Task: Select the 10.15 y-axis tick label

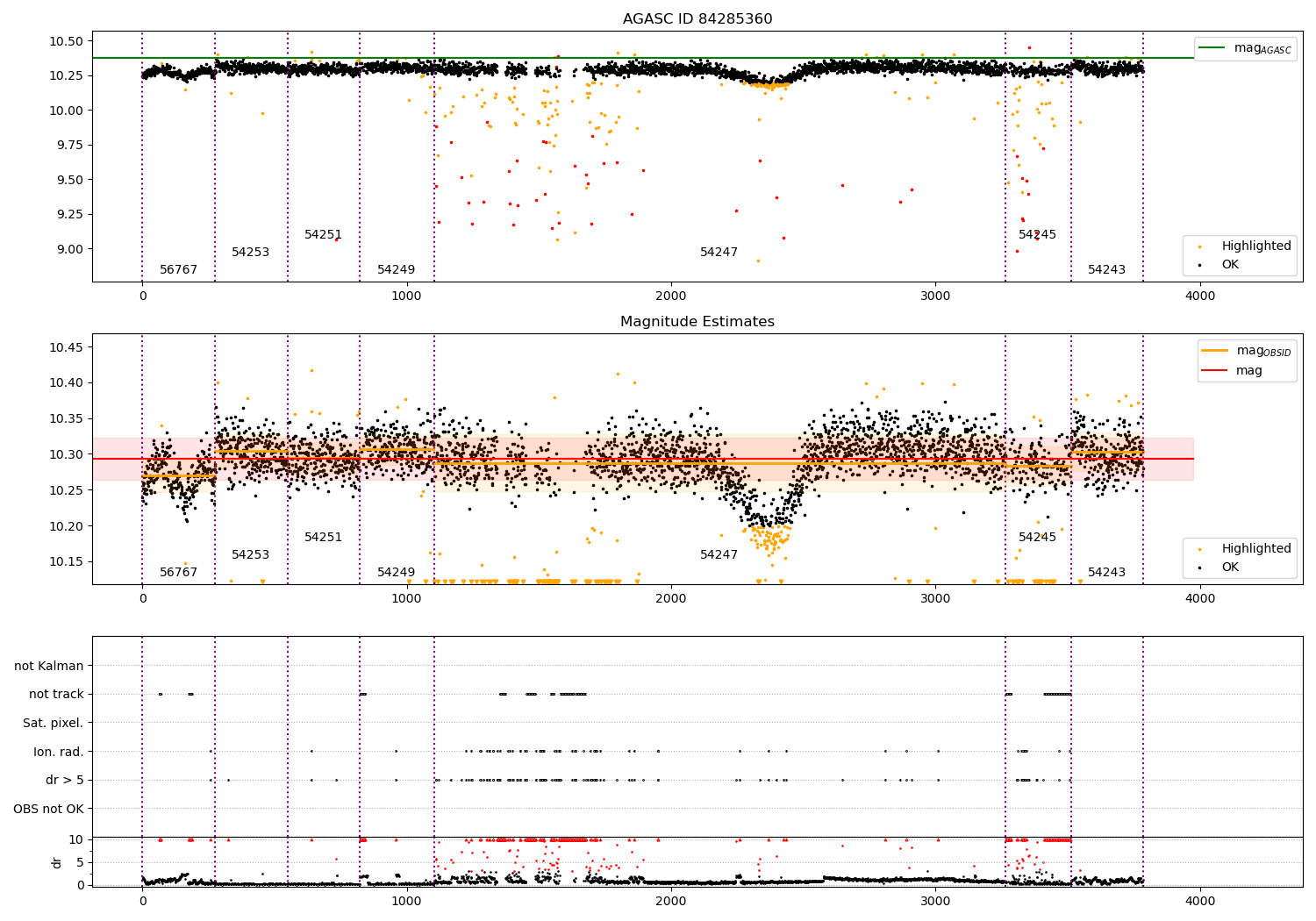Action: pyautogui.click(x=66, y=562)
